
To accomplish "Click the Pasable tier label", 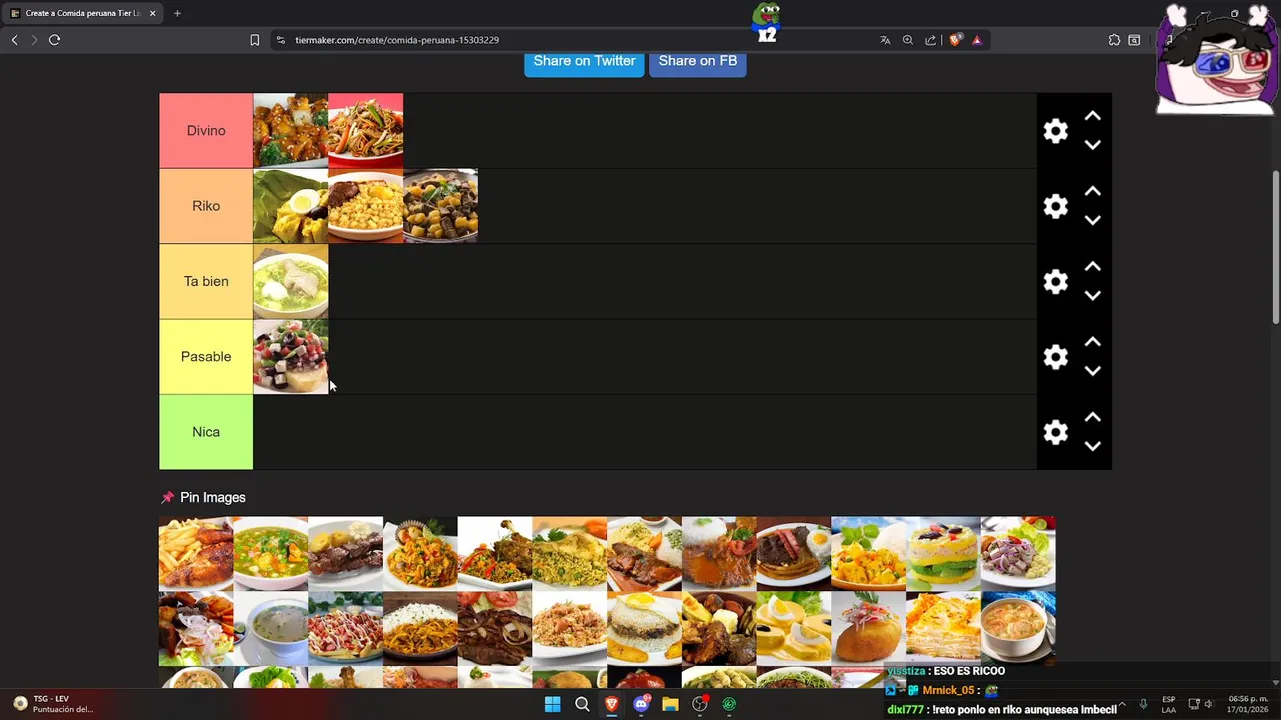I will pyautogui.click(x=206, y=357).
